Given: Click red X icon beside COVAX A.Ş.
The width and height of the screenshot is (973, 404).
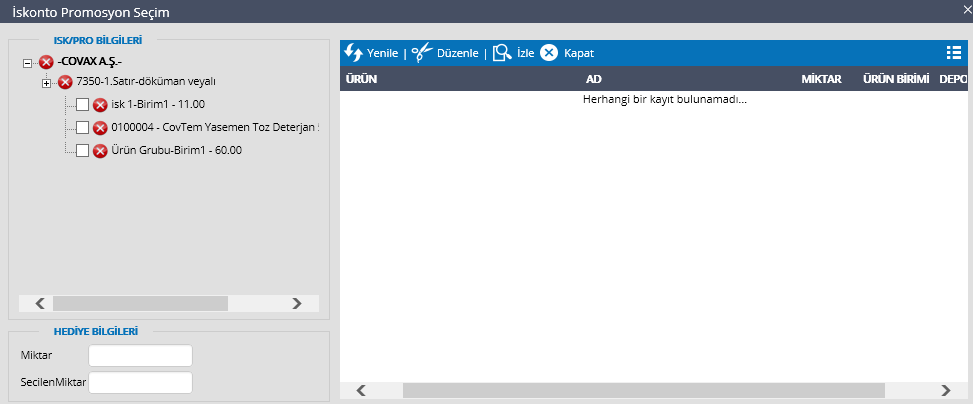Looking at the screenshot, I should pos(46,63).
